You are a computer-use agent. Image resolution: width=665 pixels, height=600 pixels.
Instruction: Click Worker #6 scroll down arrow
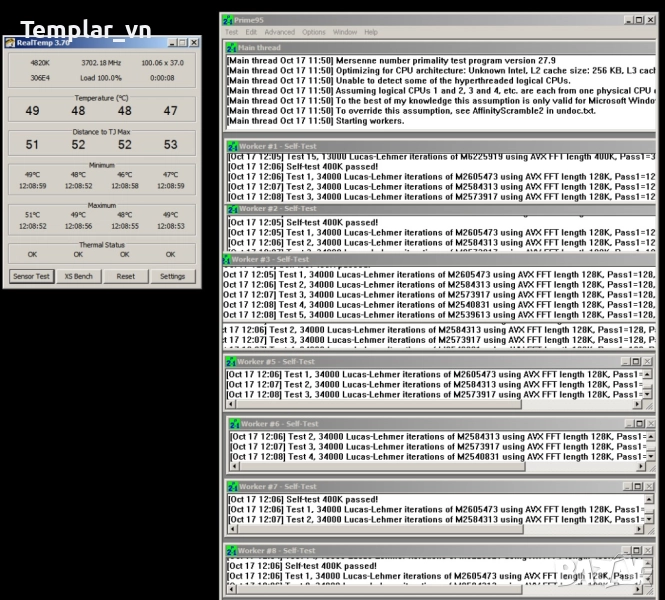[649, 456]
